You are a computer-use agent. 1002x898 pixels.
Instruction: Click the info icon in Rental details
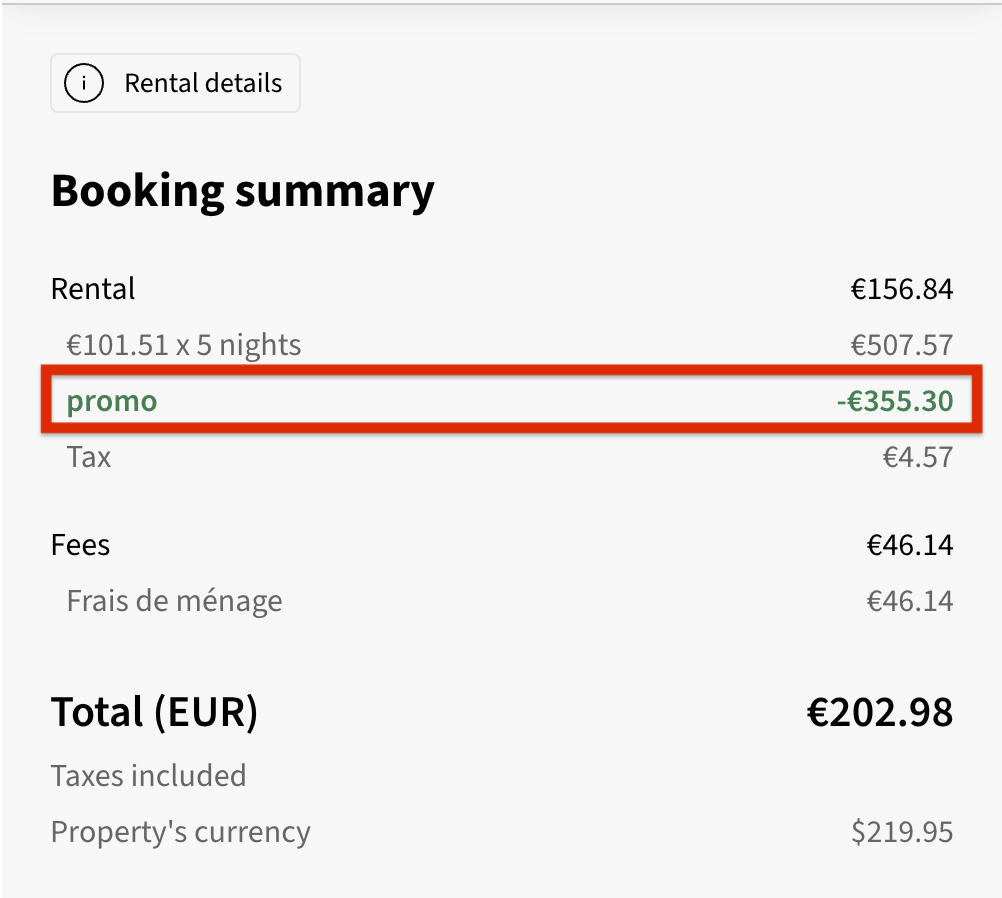(84, 83)
